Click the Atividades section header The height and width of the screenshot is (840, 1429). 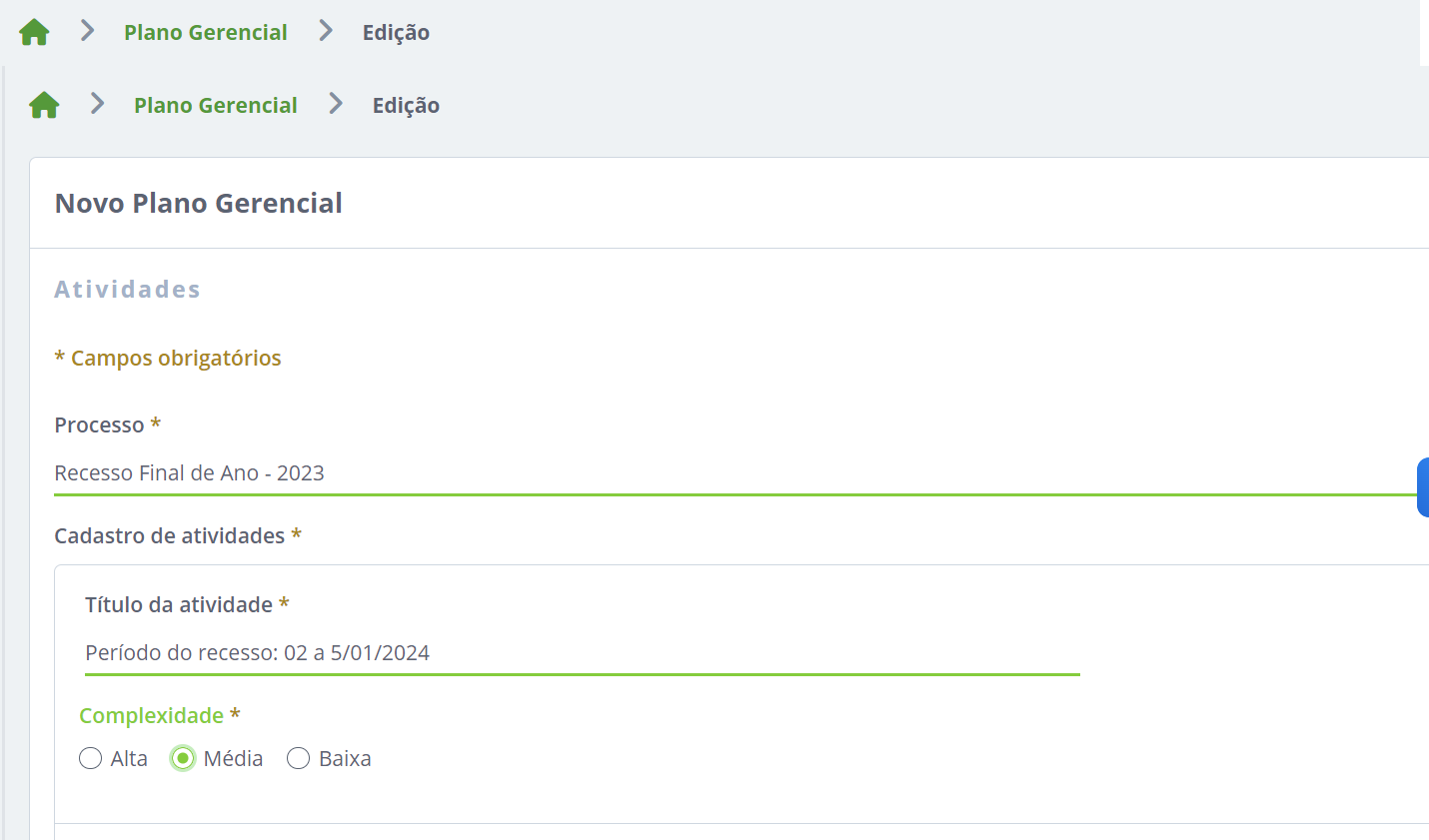click(x=127, y=290)
